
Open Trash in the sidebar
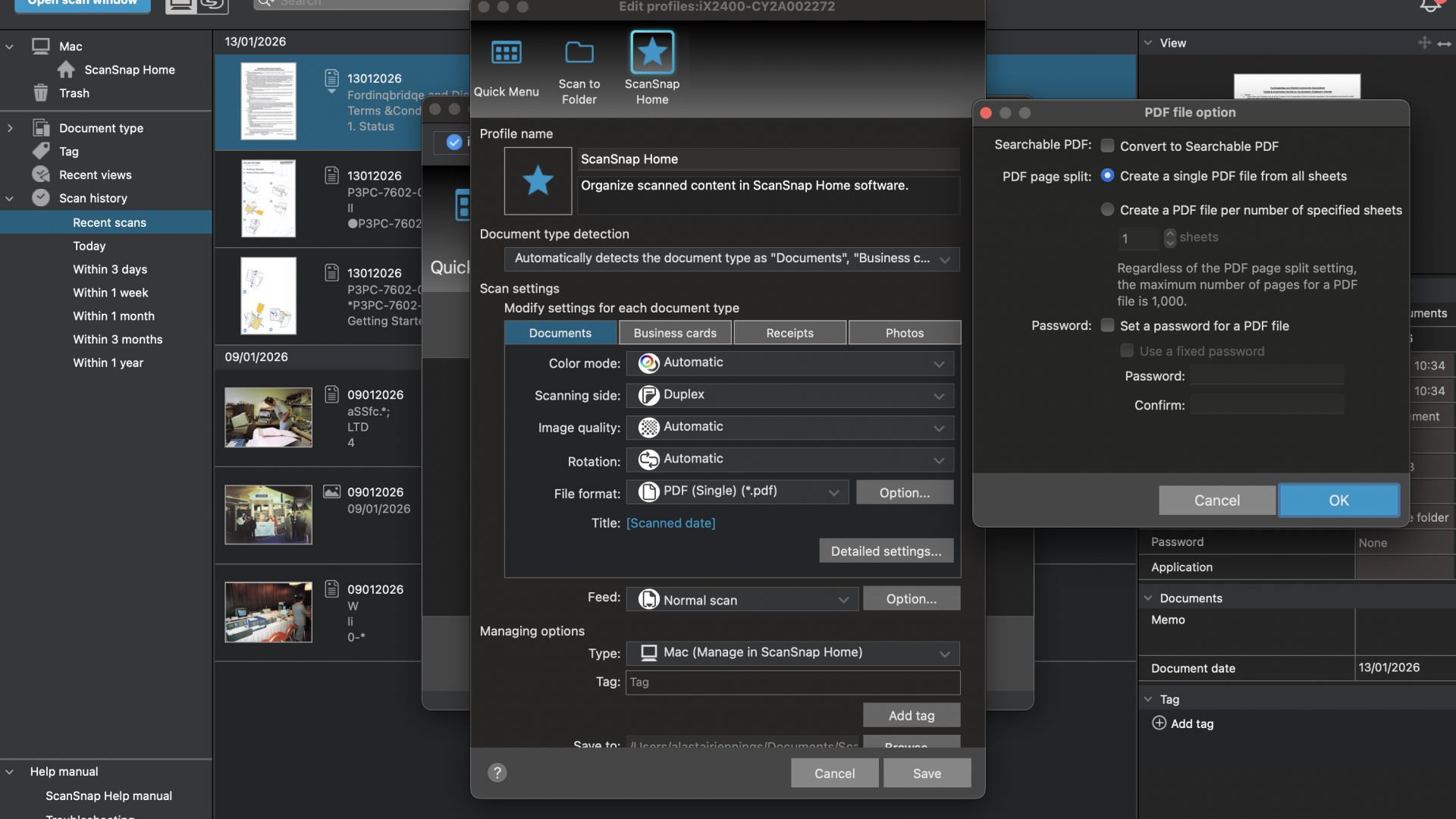pos(74,93)
